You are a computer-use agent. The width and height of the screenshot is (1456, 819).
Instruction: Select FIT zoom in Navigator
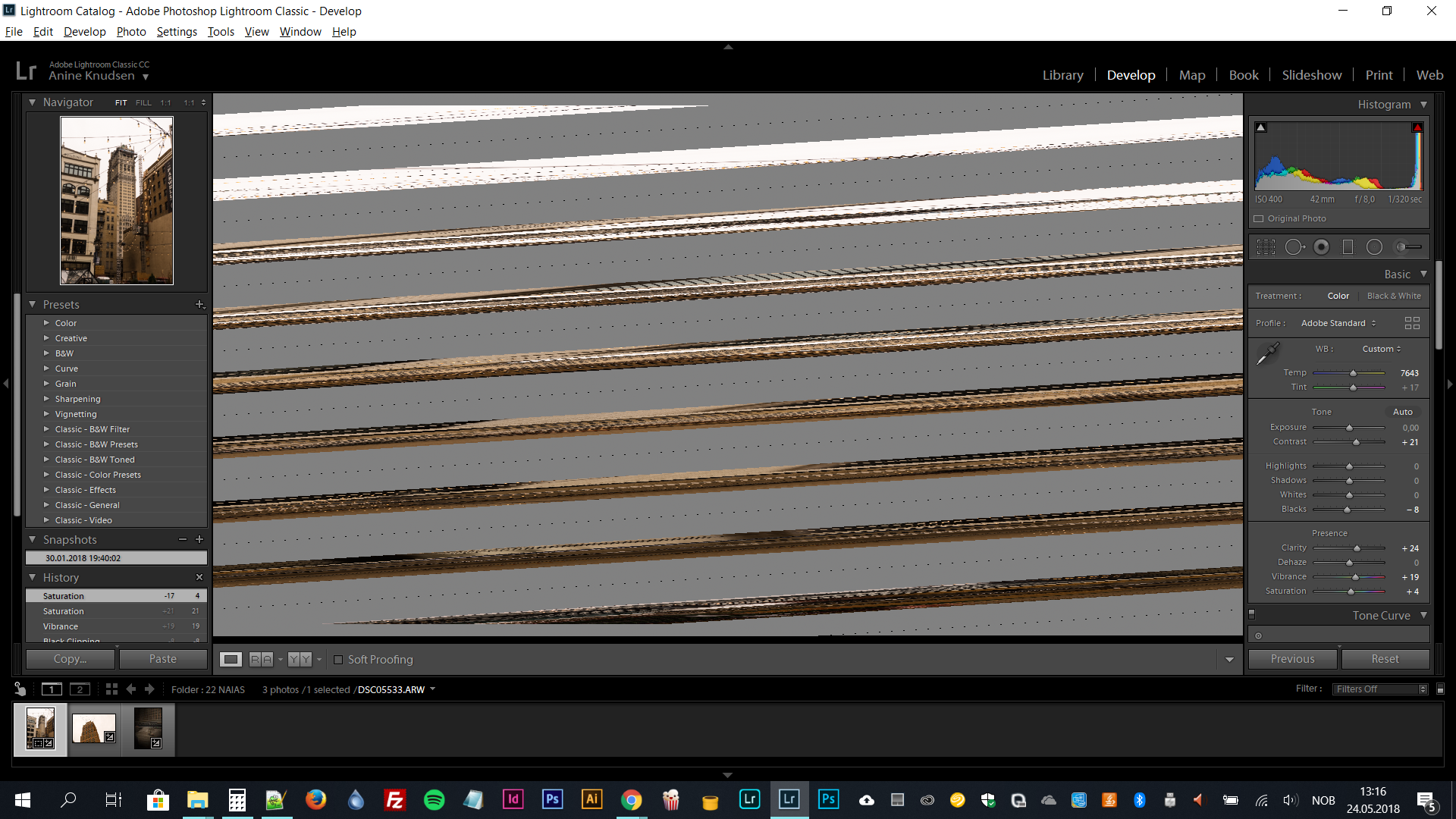121,102
